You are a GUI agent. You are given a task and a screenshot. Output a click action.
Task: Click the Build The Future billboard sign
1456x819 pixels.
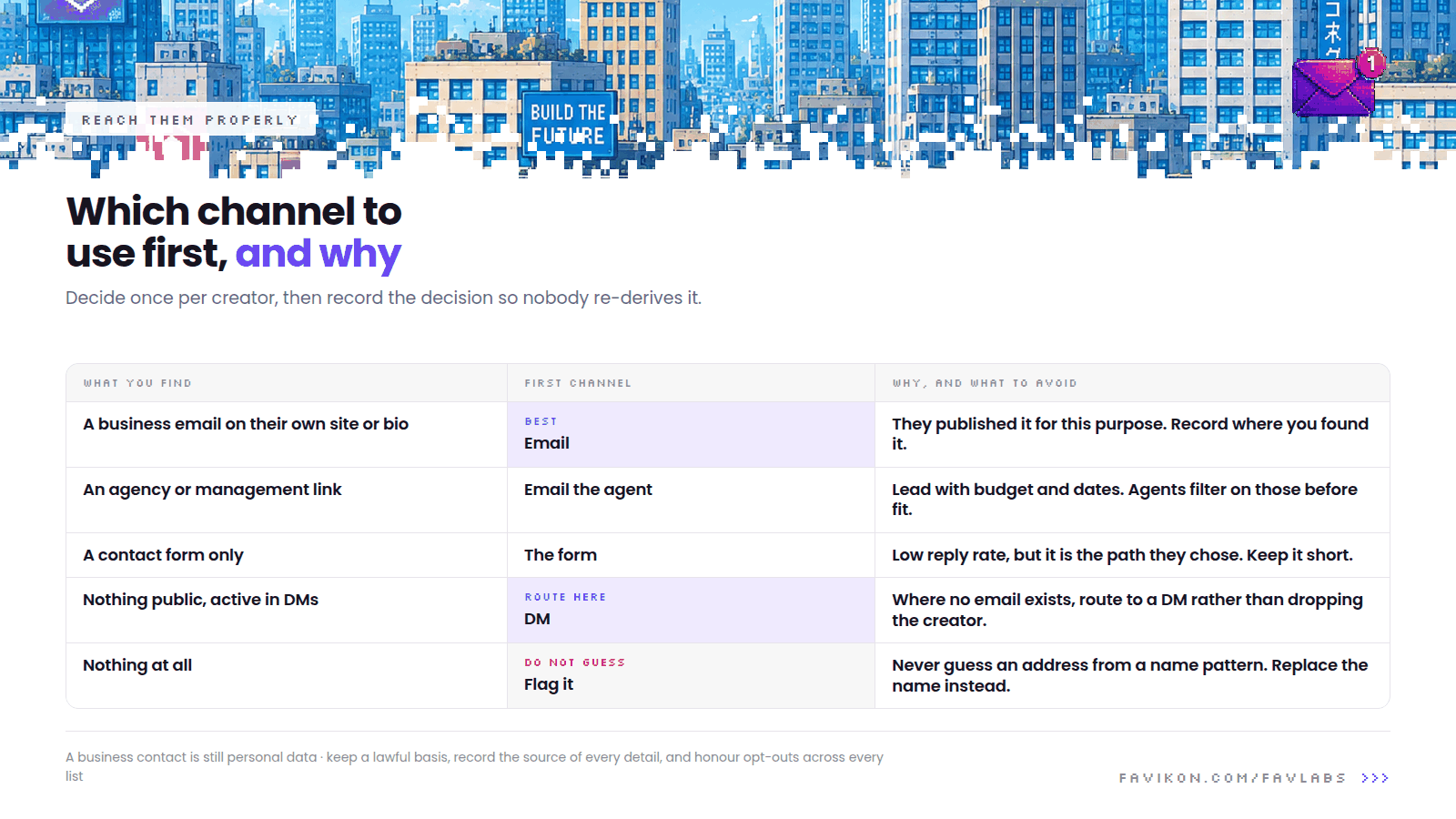[569, 125]
